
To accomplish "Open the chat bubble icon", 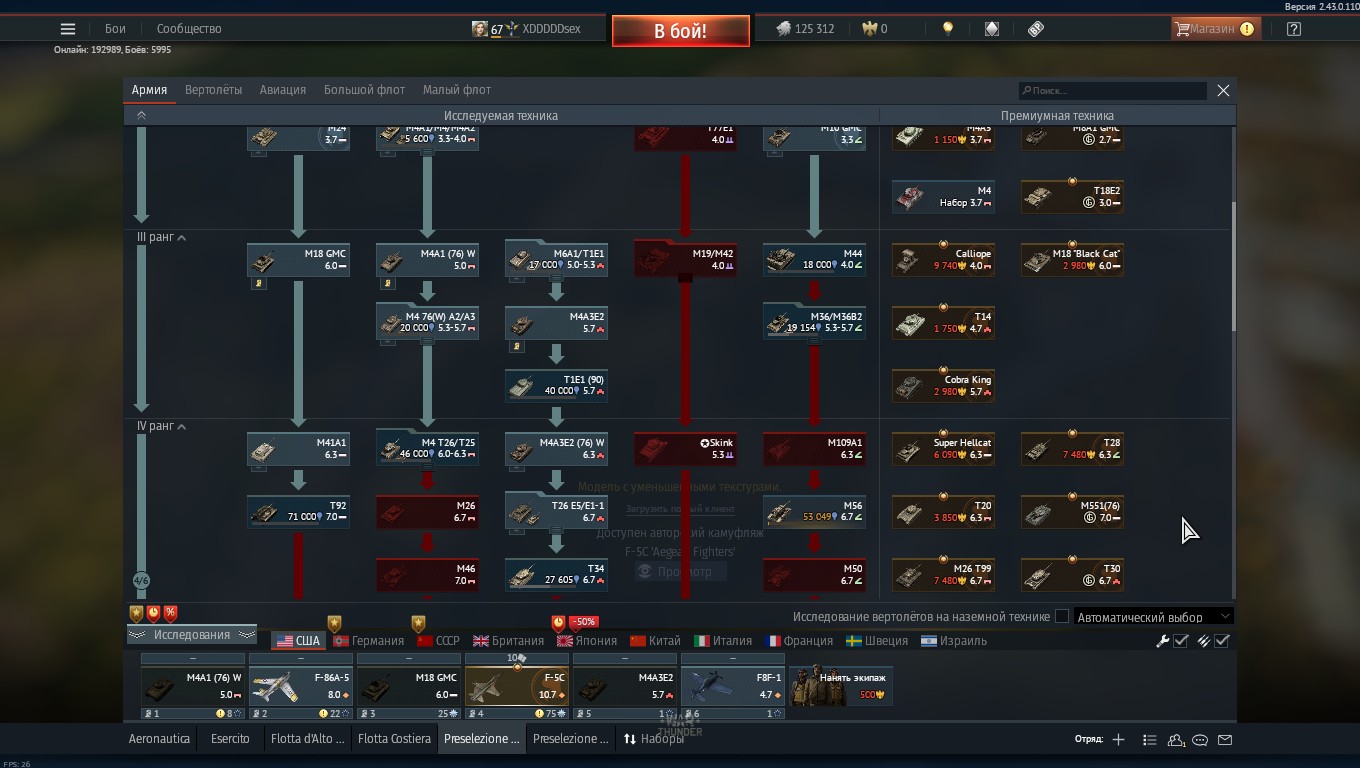I will (x=1200, y=740).
